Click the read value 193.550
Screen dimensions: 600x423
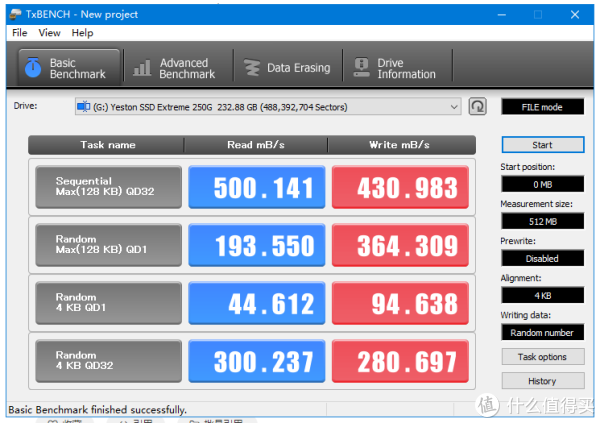pyautogui.click(x=257, y=245)
